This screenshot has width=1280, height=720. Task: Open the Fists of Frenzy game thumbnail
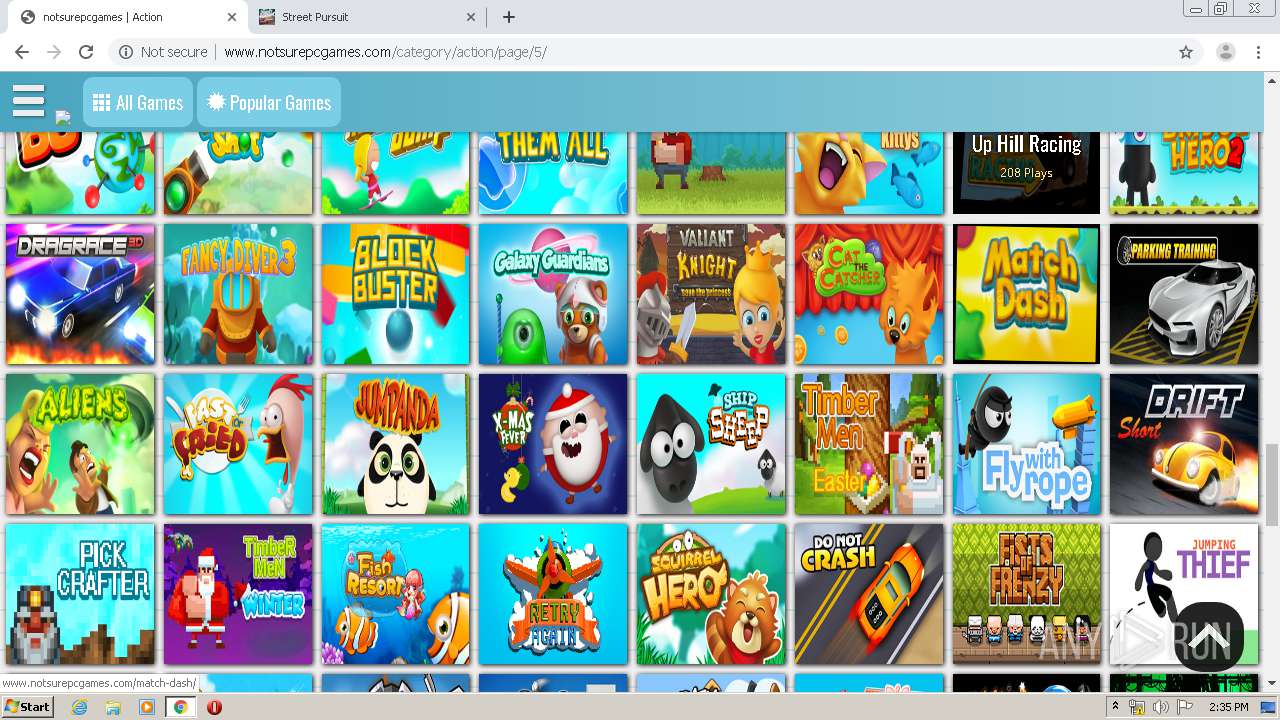click(x=1026, y=594)
